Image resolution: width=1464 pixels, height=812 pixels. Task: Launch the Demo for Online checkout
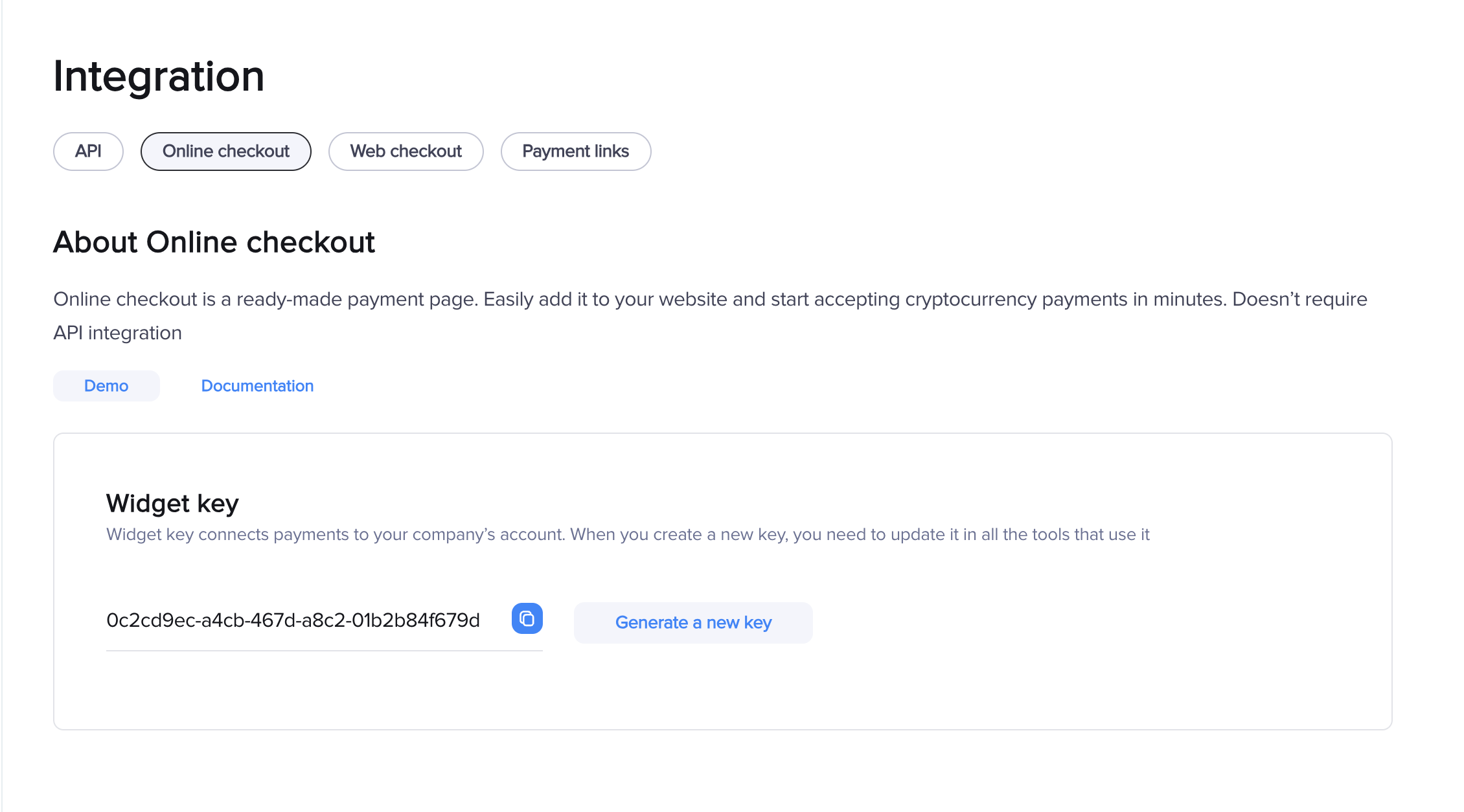click(106, 386)
